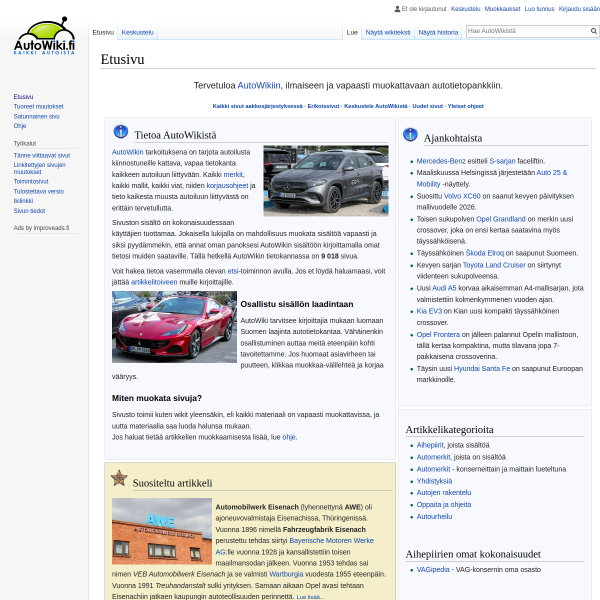Screen dimensions: 600x600
Task: Open the Yhdistyksiä category link
Action: pos(434,481)
